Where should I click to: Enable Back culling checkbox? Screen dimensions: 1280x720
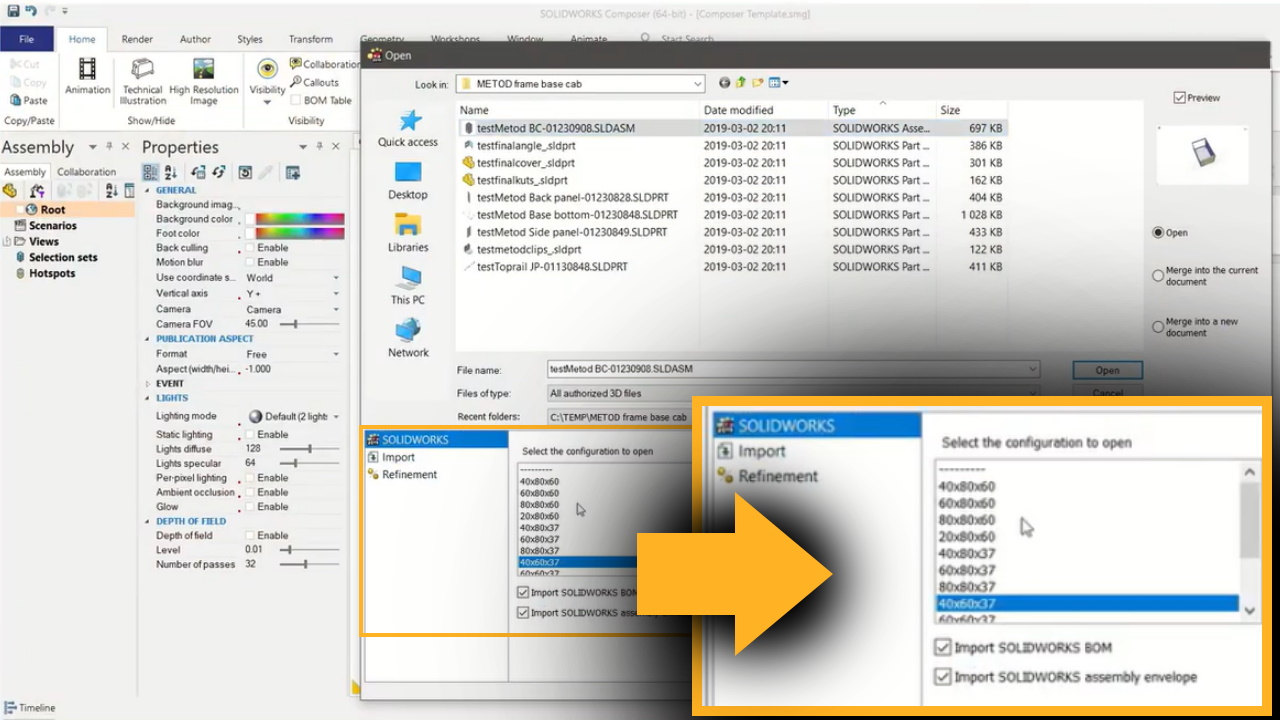point(251,248)
